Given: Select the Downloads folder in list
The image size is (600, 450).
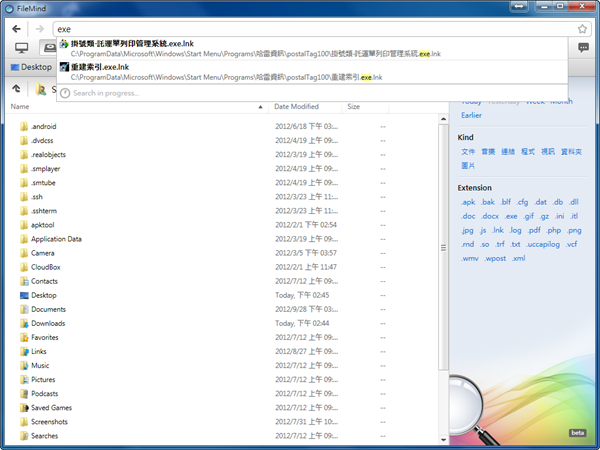Looking at the screenshot, I should (47, 324).
